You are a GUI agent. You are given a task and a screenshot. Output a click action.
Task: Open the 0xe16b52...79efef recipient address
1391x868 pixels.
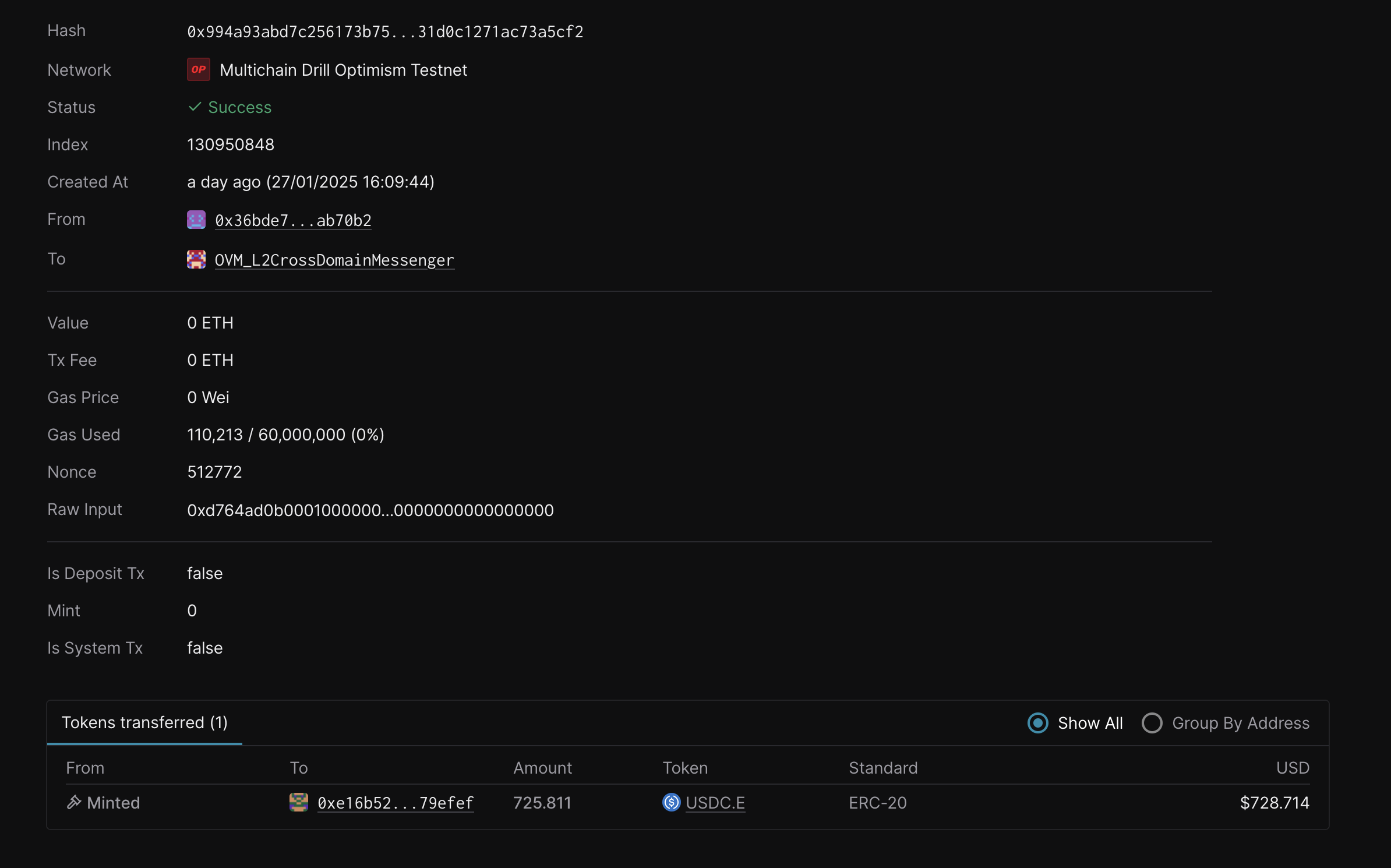pyautogui.click(x=394, y=803)
